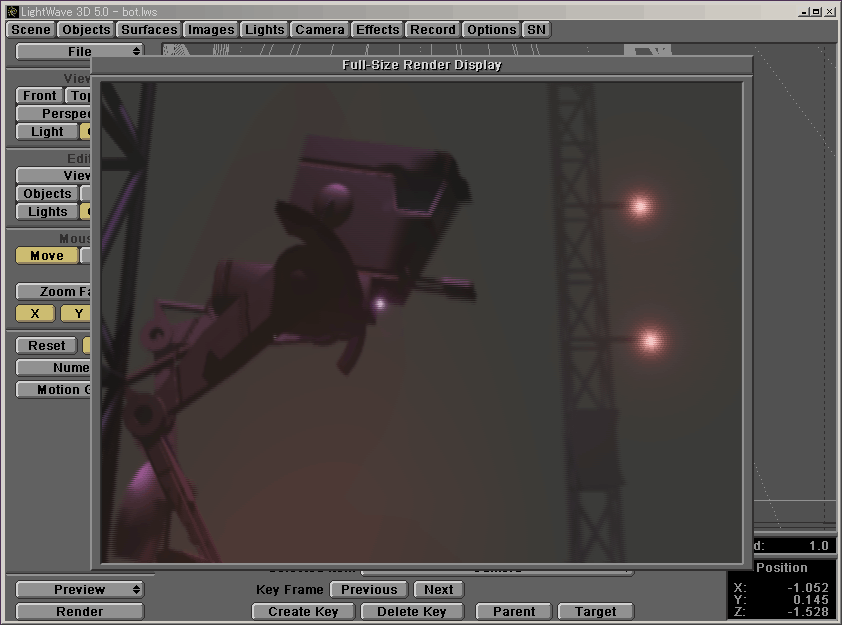This screenshot has height=625, width=842.
Task: Open the Effects panel tab
Action: [x=378, y=30]
